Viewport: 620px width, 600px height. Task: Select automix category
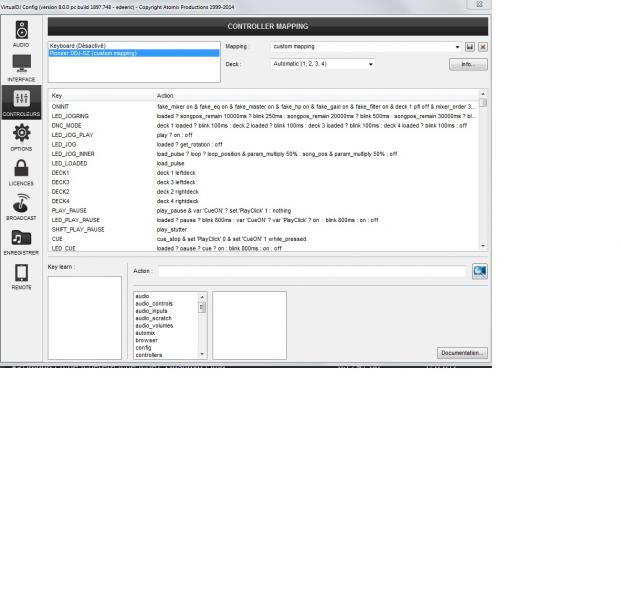[x=165, y=333]
